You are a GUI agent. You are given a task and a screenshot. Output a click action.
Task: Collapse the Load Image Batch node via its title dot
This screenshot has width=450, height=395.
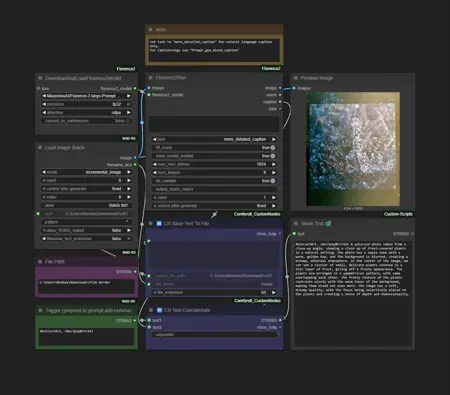(x=40, y=147)
